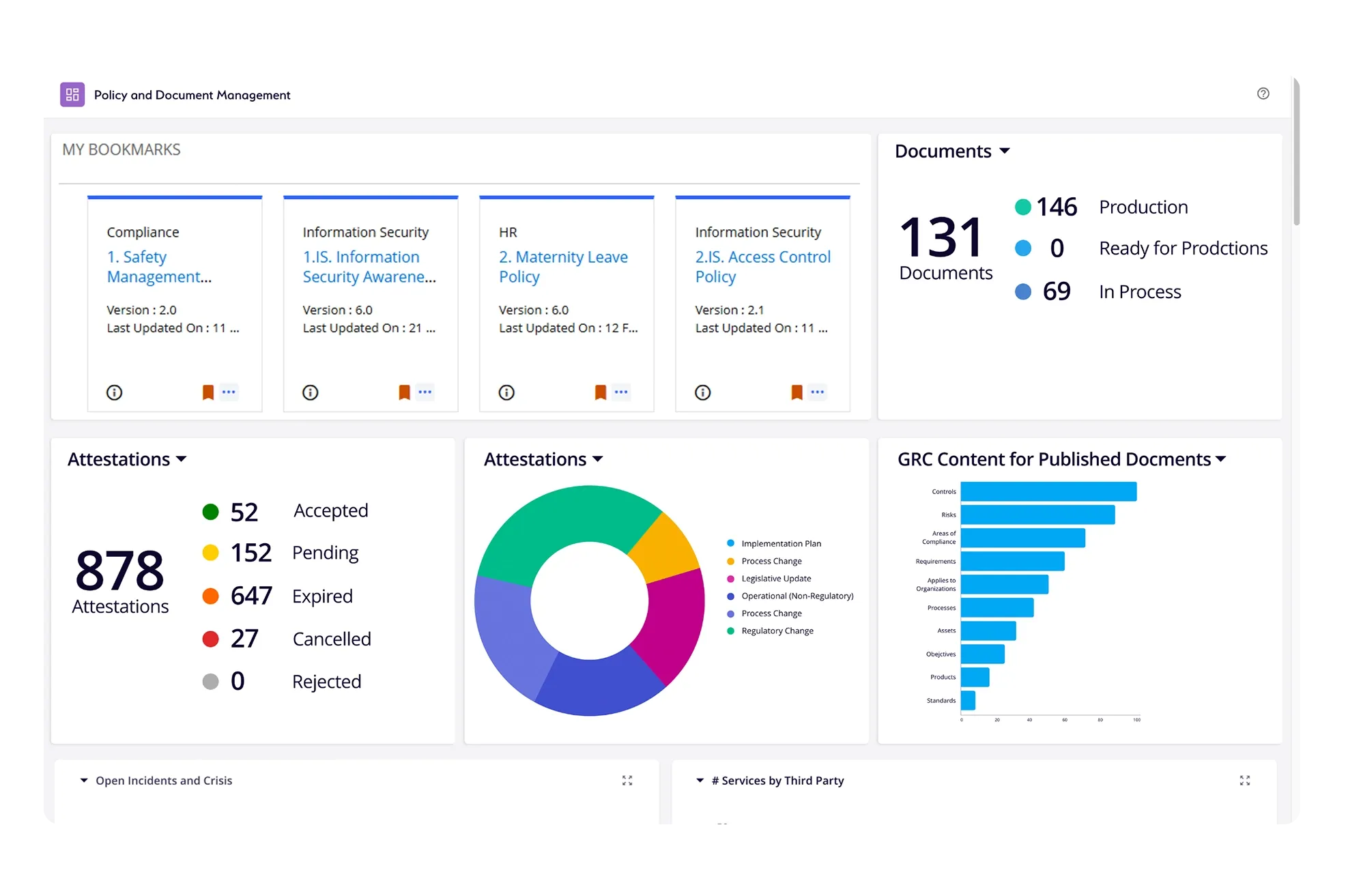
Task: Open the more options menu on the Information Security Awareness card
Action: point(425,392)
